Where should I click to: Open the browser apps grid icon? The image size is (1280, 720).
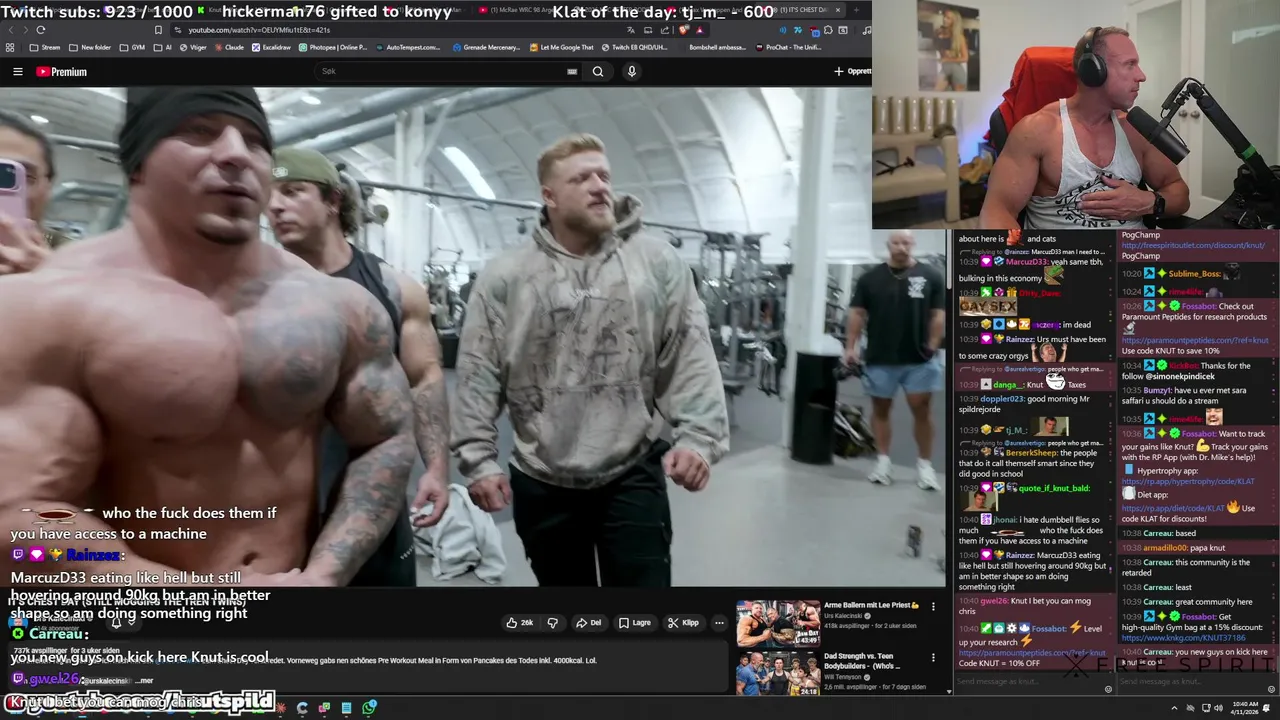tap(10, 47)
